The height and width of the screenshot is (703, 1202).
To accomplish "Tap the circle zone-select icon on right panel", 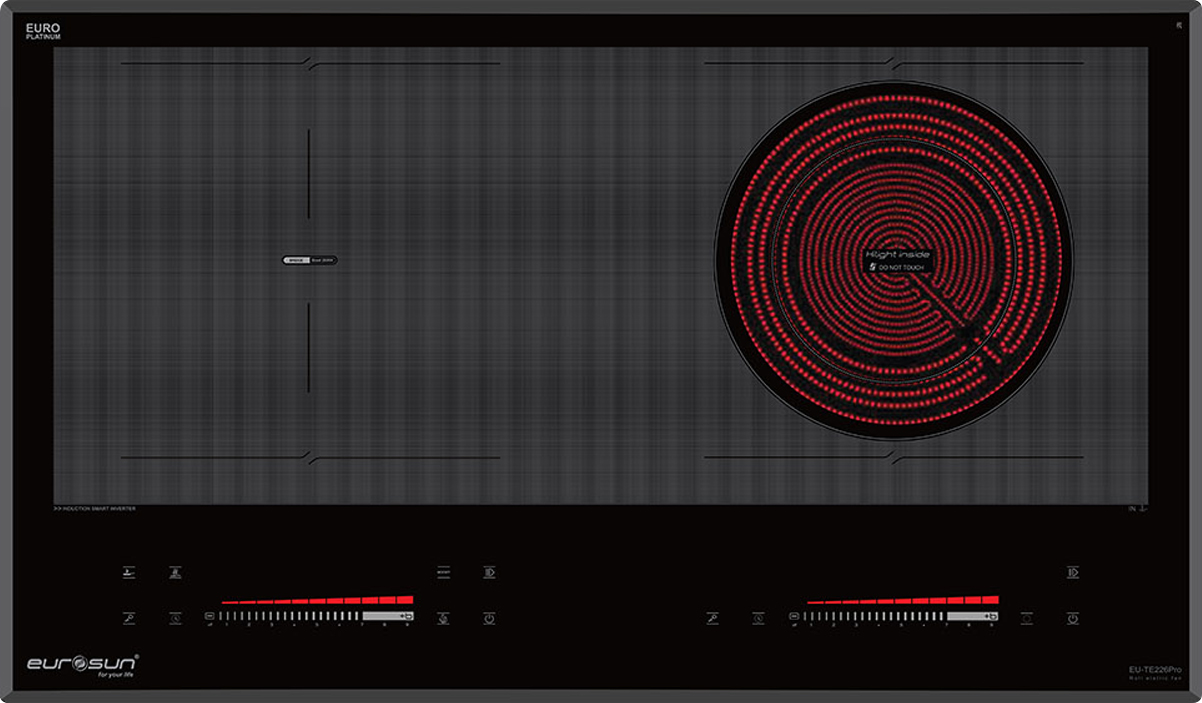I will coord(1026,619).
